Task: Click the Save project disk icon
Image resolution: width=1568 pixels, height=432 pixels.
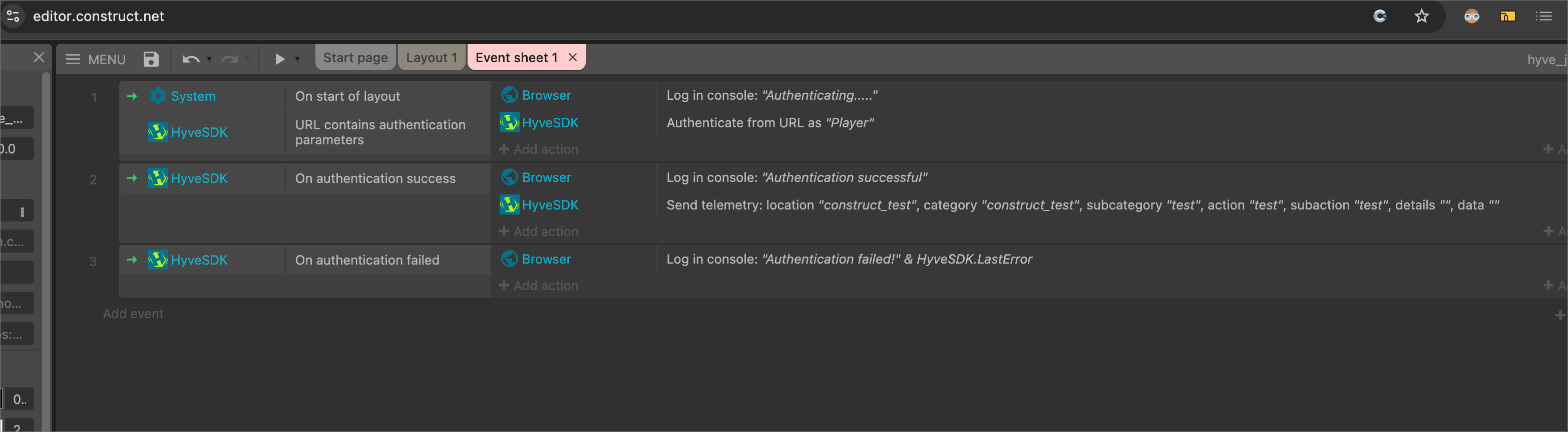Action: [x=150, y=59]
